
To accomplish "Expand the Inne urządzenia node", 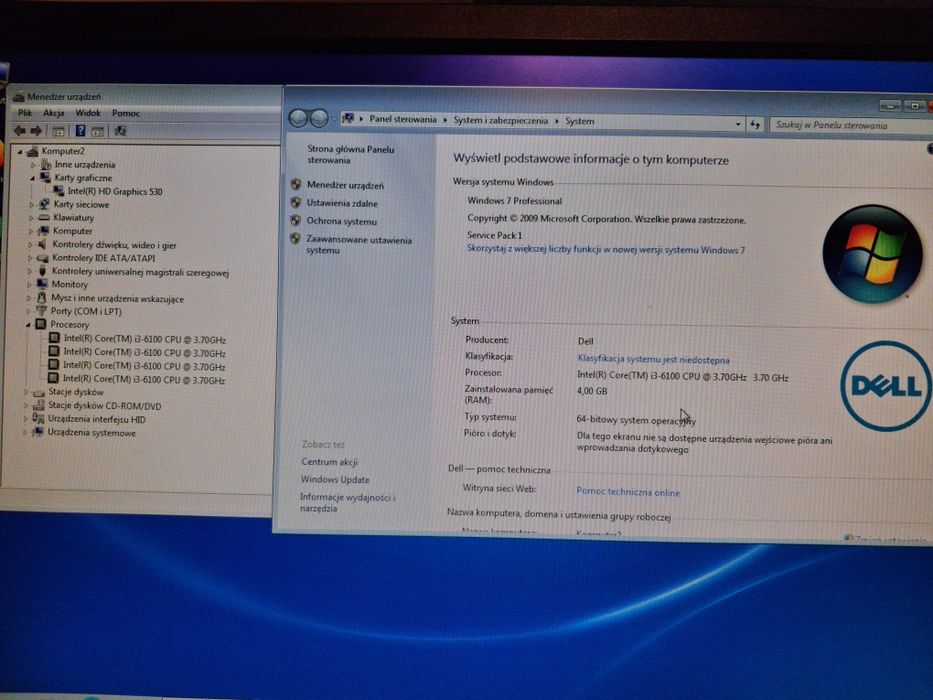I will [x=33, y=165].
